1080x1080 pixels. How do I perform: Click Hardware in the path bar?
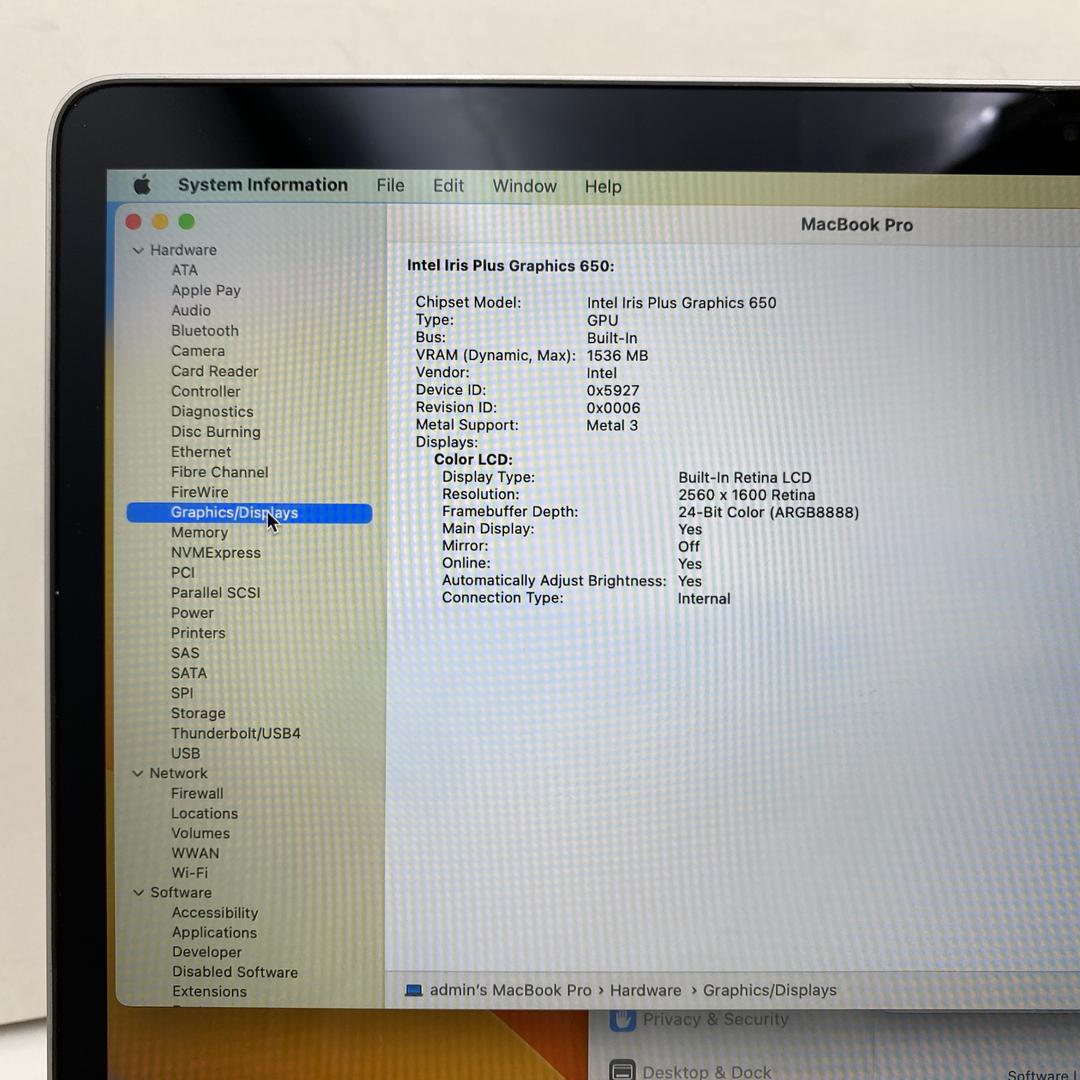[645, 990]
